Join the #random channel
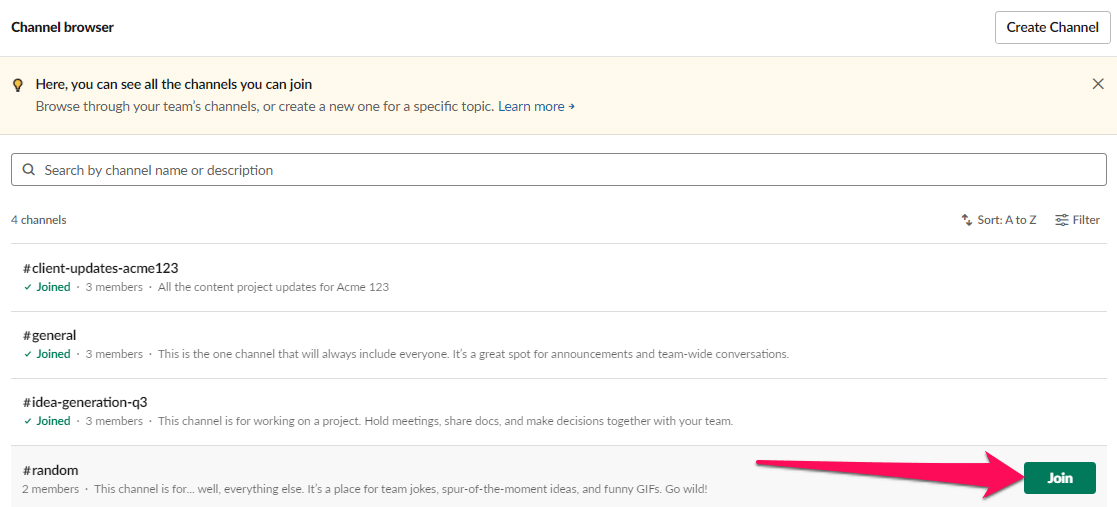This screenshot has height=507, width=1117. (1059, 478)
